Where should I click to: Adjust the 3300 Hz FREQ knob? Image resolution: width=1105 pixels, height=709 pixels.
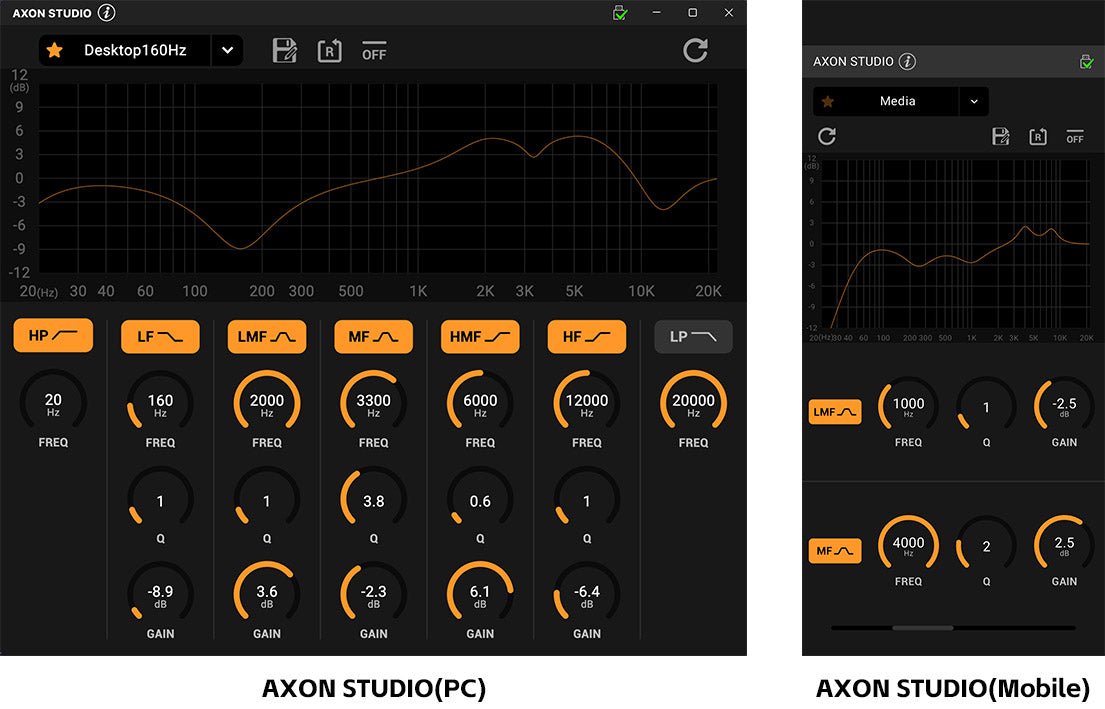pos(373,401)
